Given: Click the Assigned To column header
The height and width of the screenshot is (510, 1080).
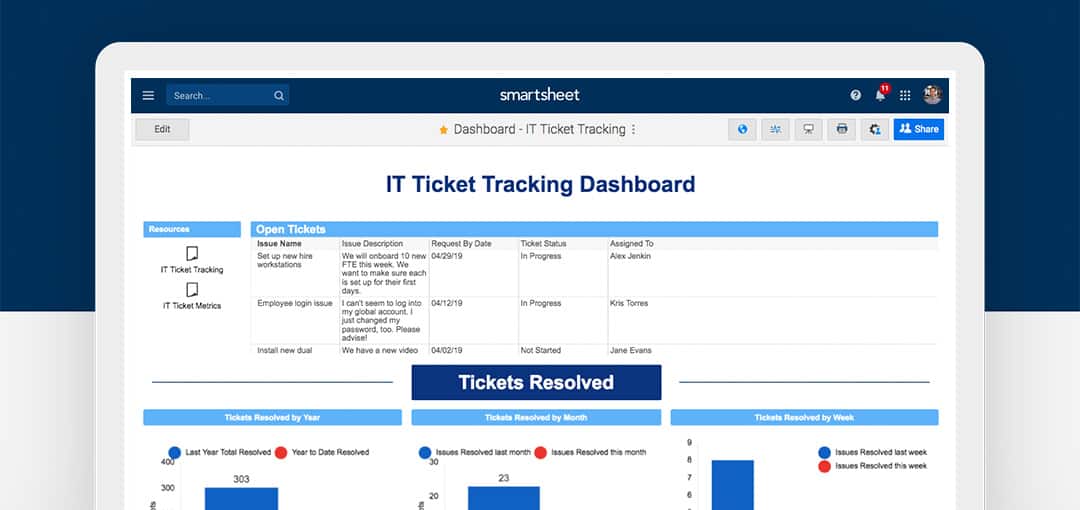Looking at the screenshot, I should click(632, 244).
